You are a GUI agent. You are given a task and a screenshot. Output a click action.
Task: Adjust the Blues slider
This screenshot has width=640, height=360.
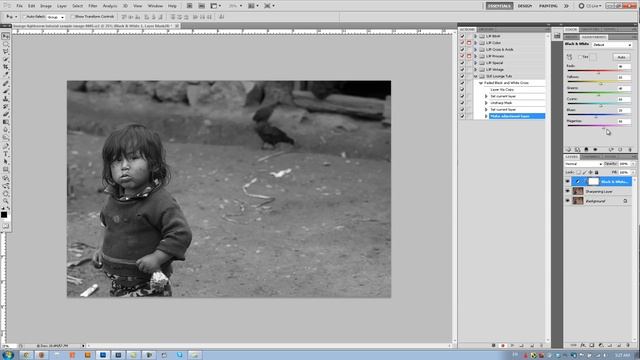click(596, 116)
